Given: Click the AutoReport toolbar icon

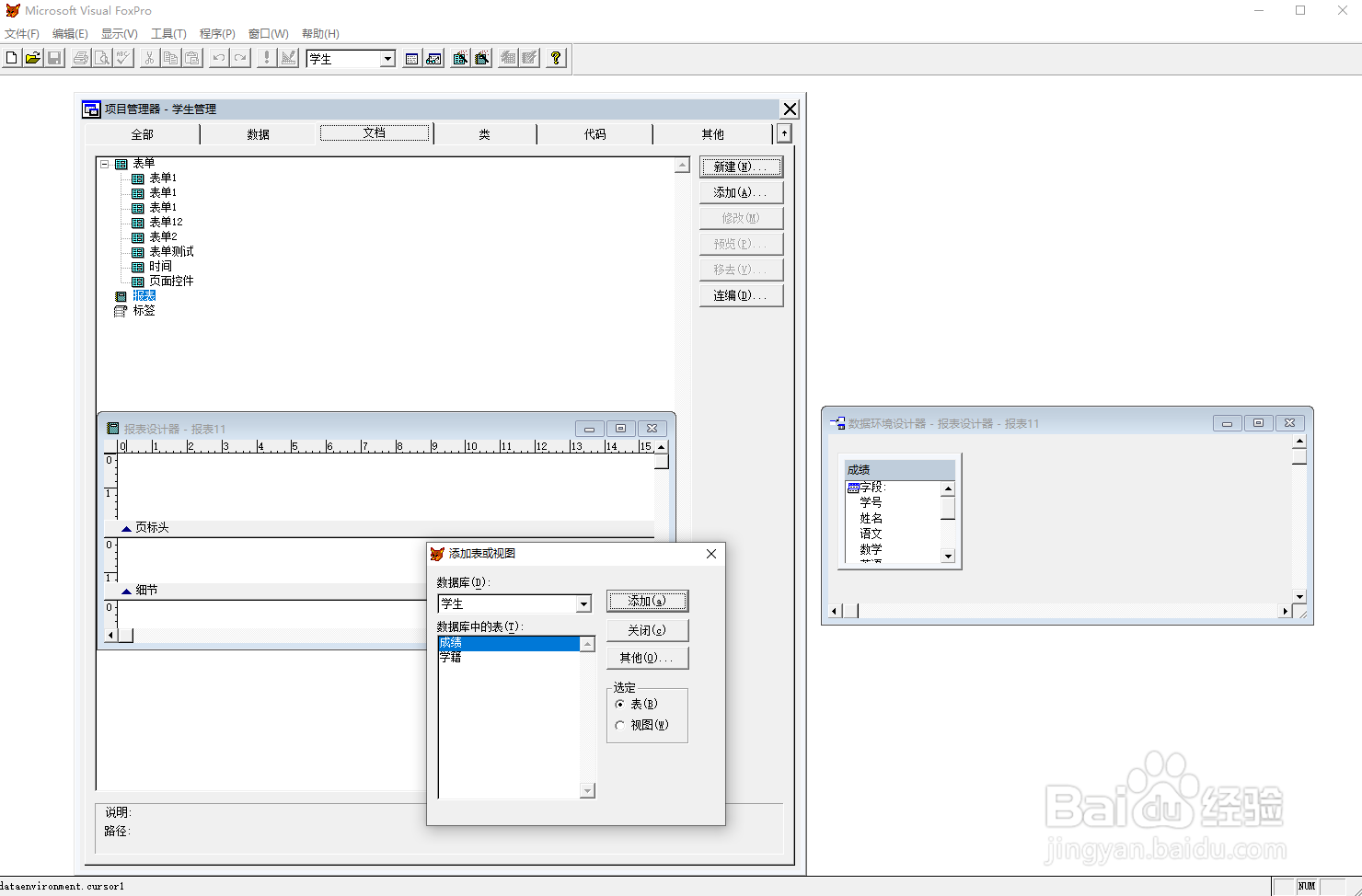Looking at the screenshot, I should tap(529, 58).
